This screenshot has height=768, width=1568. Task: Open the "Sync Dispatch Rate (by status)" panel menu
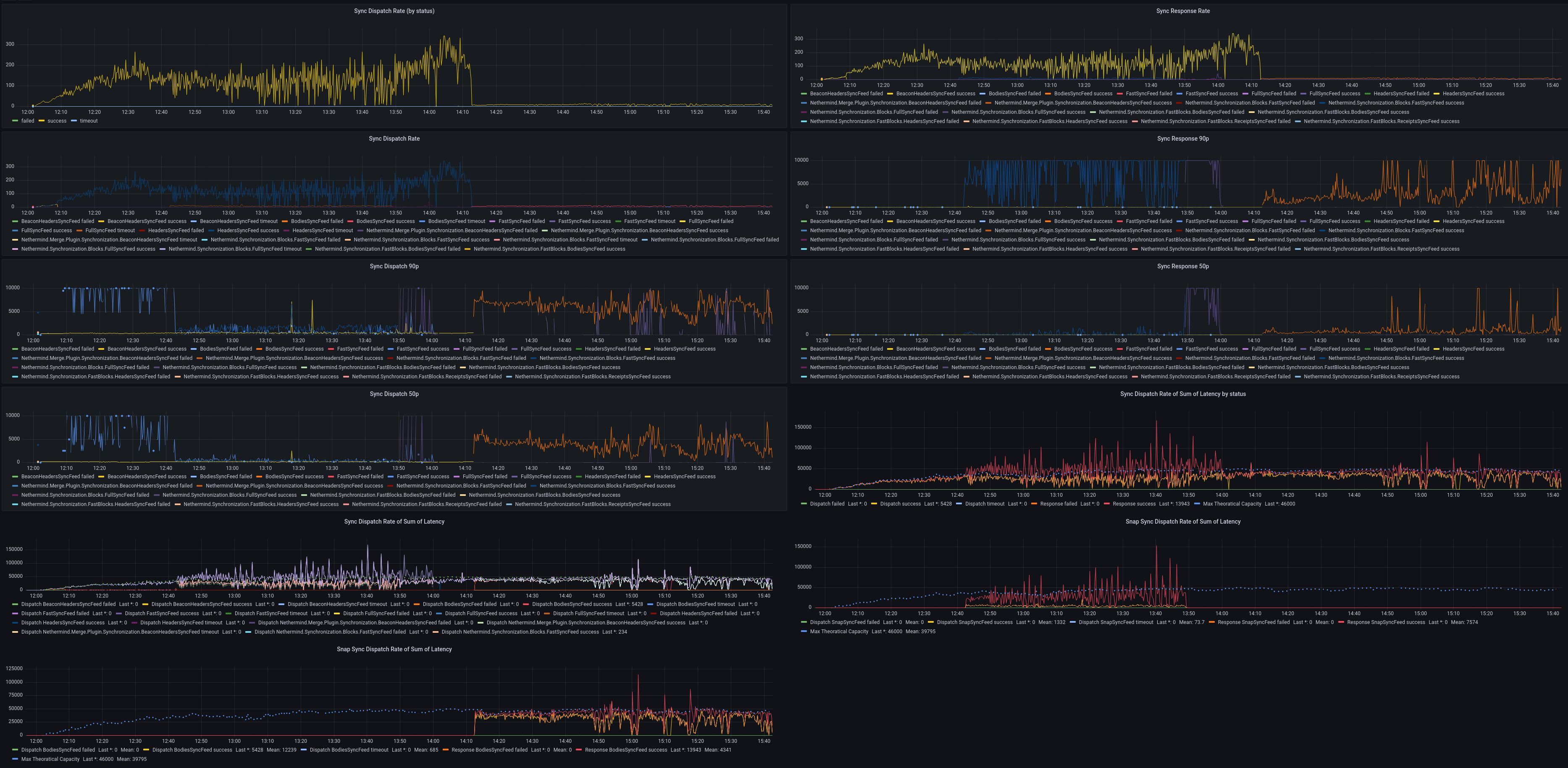394,10
